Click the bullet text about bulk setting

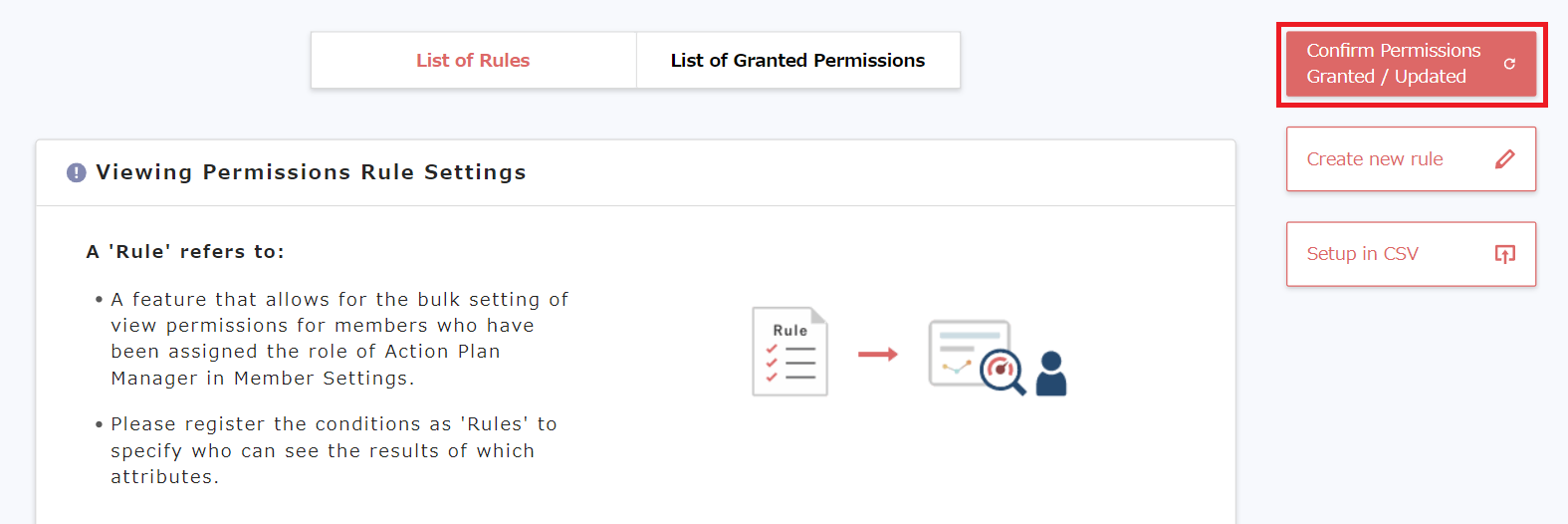coord(338,339)
